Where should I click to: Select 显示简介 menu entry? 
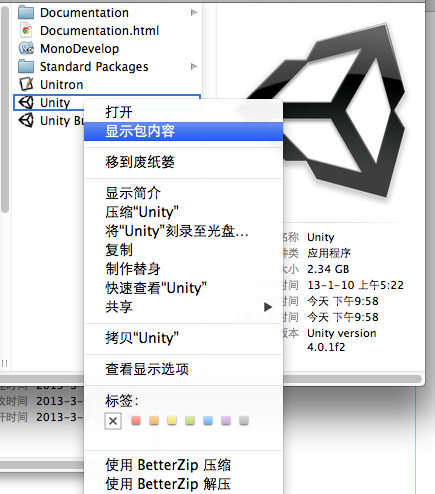click(183, 193)
